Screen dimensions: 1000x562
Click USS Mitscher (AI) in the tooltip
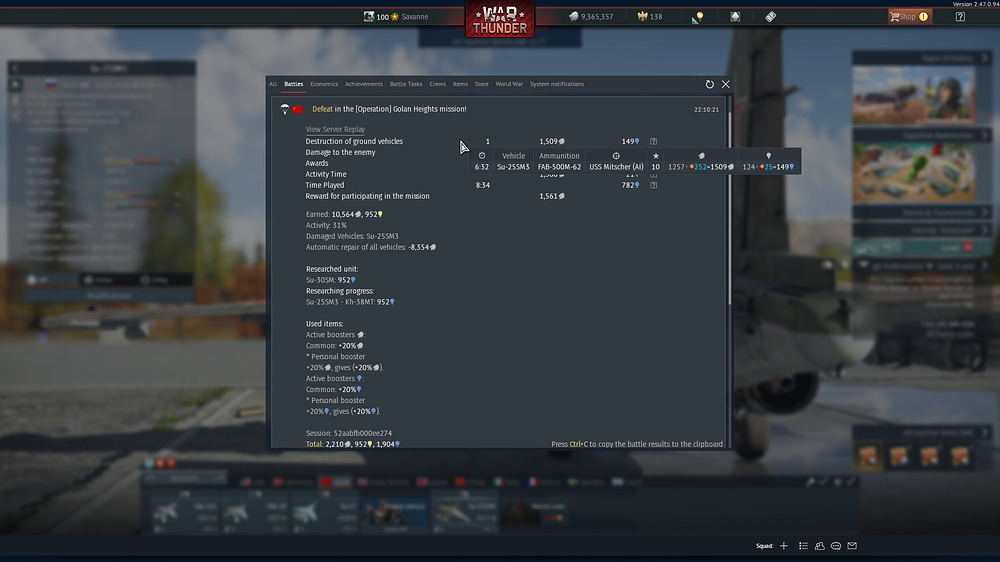(x=616, y=167)
